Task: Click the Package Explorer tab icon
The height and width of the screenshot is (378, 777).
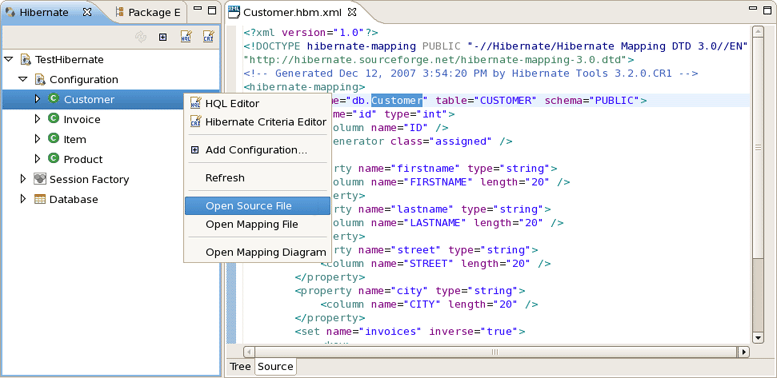Action: pos(119,12)
